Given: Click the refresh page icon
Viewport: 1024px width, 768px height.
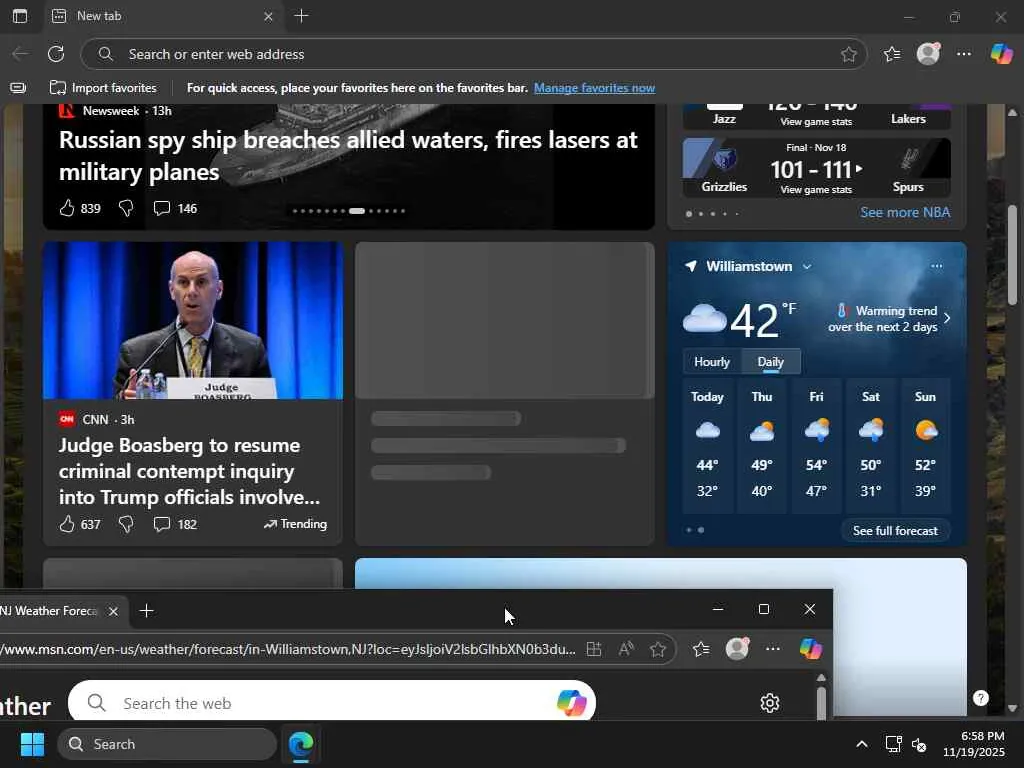Looking at the screenshot, I should [x=56, y=54].
